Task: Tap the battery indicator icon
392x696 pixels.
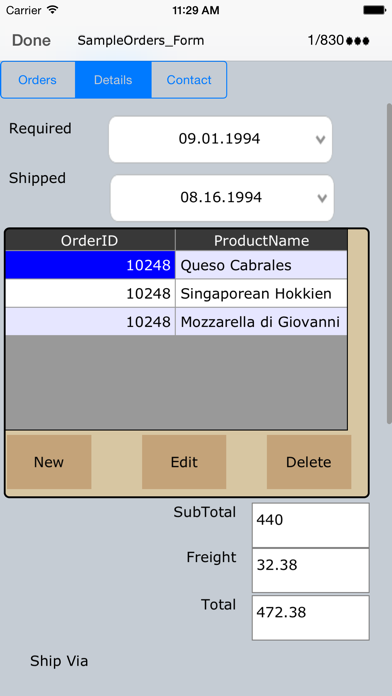Action: tap(374, 10)
